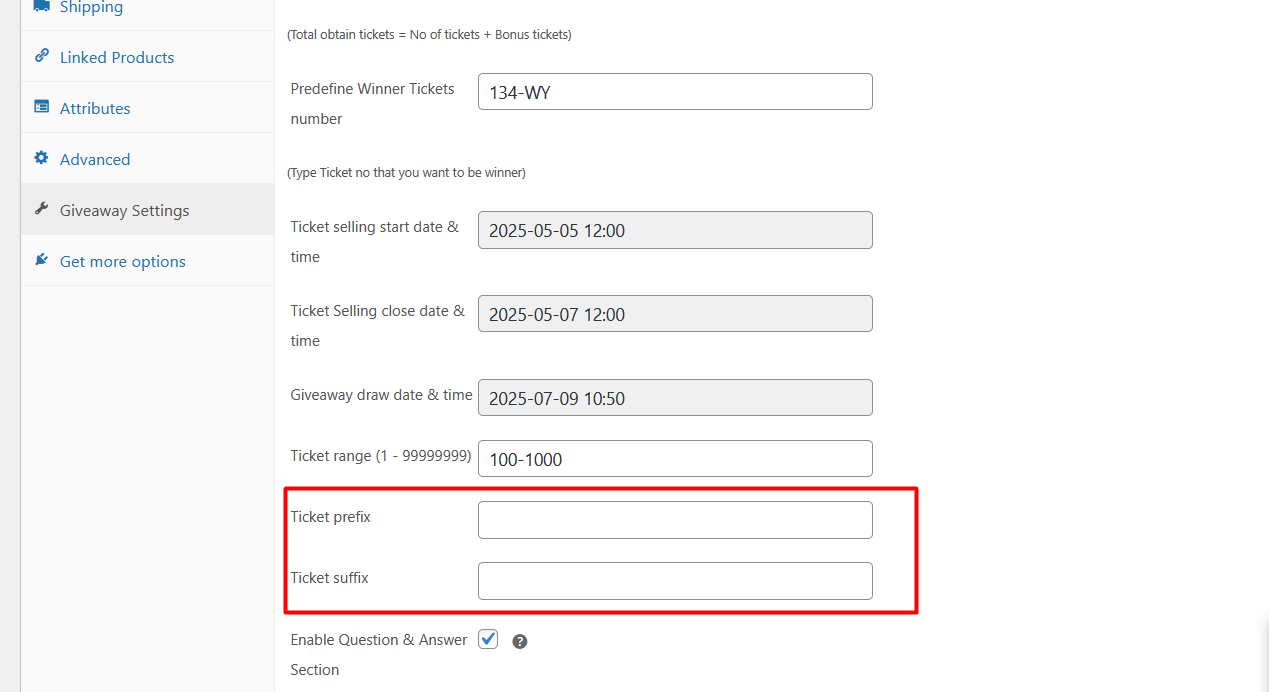1269x692 pixels.
Task: Click the Linked Products chain-link icon
Action: click(x=41, y=56)
